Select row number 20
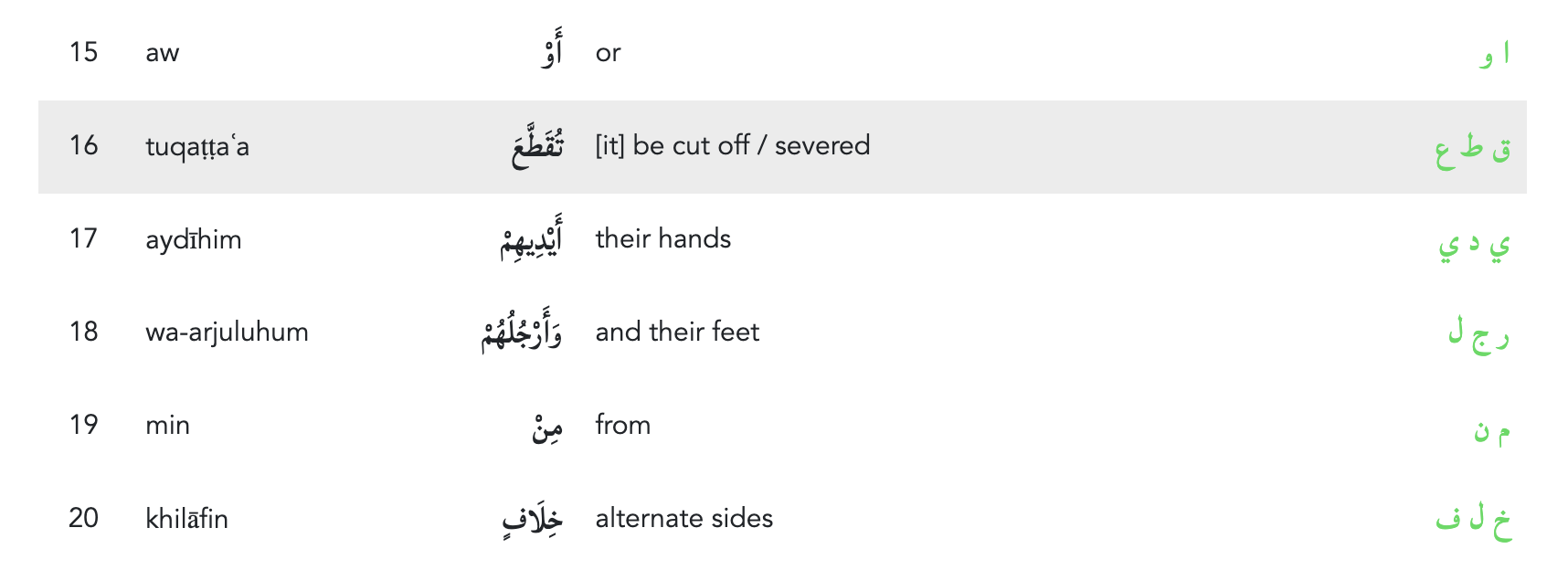Viewport: 1568px width, 570px height. 83,519
